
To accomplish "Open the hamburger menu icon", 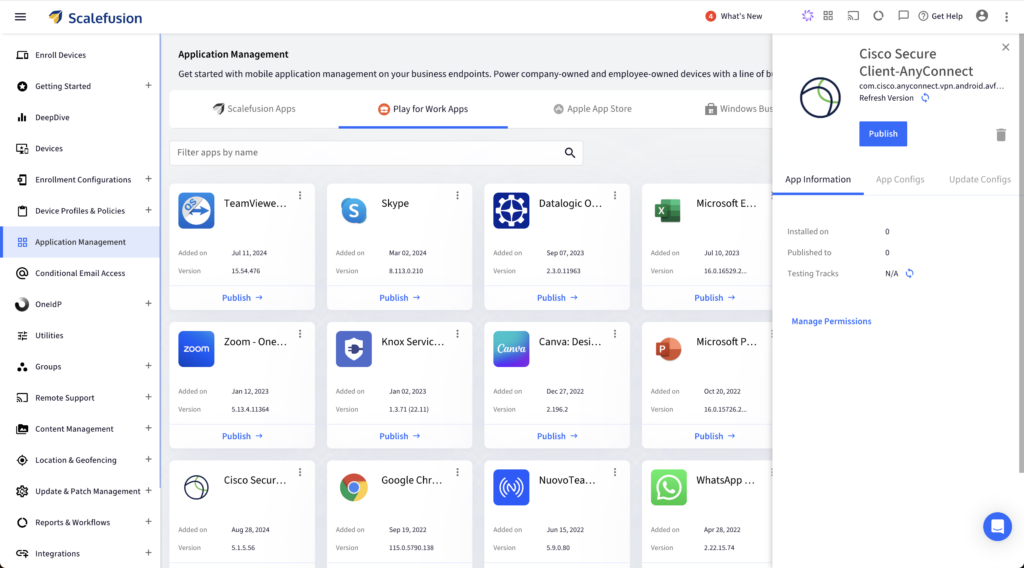I will 20,17.
